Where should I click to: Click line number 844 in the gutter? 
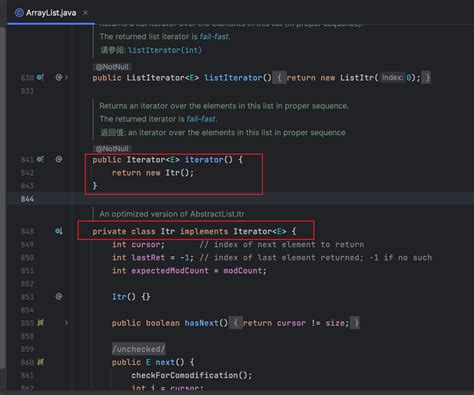point(27,199)
